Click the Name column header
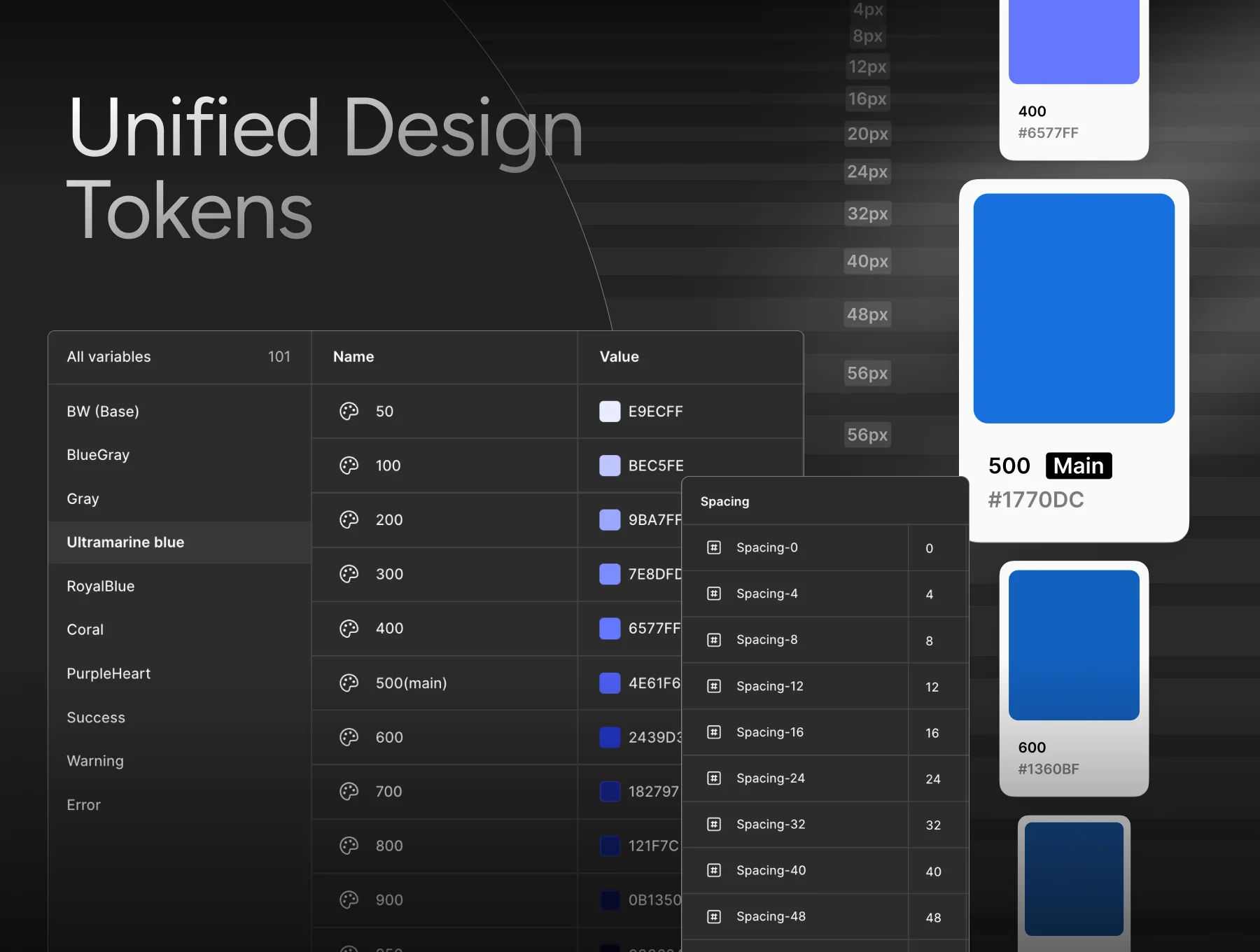Image resolution: width=1260 pixels, height=952 pixels. 444,357
